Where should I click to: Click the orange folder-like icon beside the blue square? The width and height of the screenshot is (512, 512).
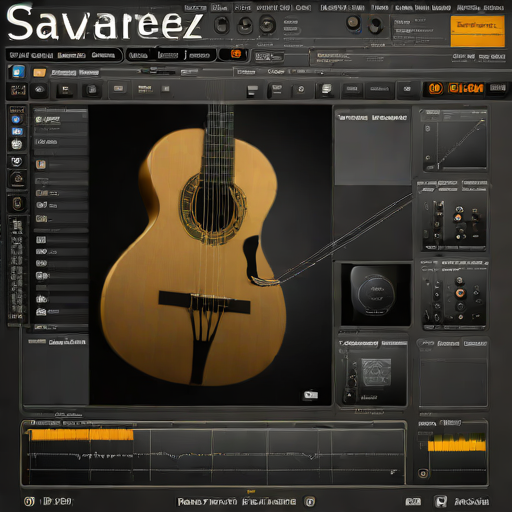click(39, 73)
